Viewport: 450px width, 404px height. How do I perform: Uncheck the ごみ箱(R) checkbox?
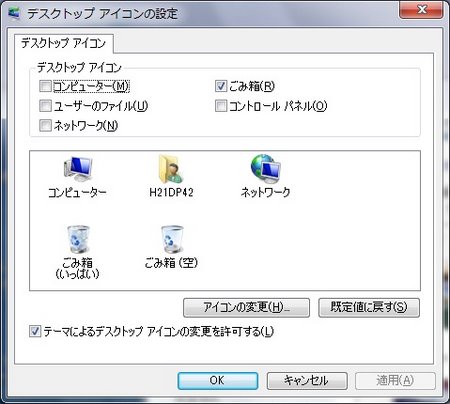(x=221, y=86)
